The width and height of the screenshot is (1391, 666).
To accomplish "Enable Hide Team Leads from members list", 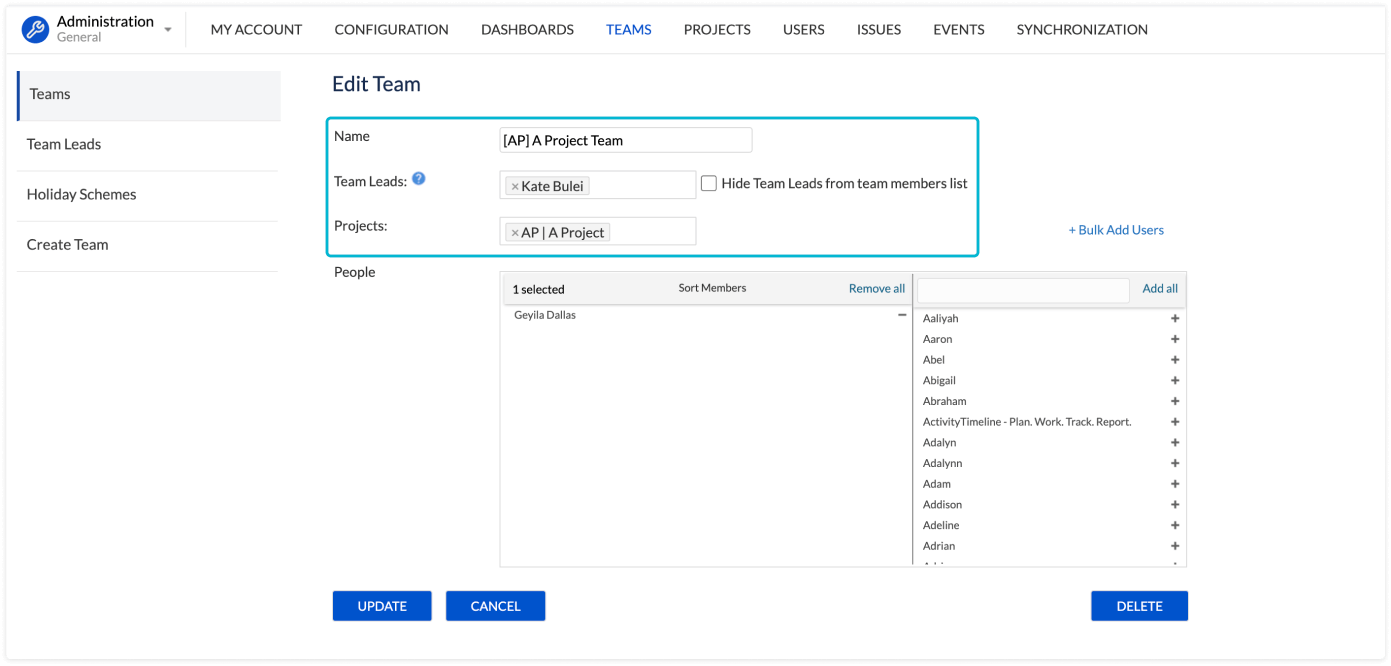I will pos(709,184).
